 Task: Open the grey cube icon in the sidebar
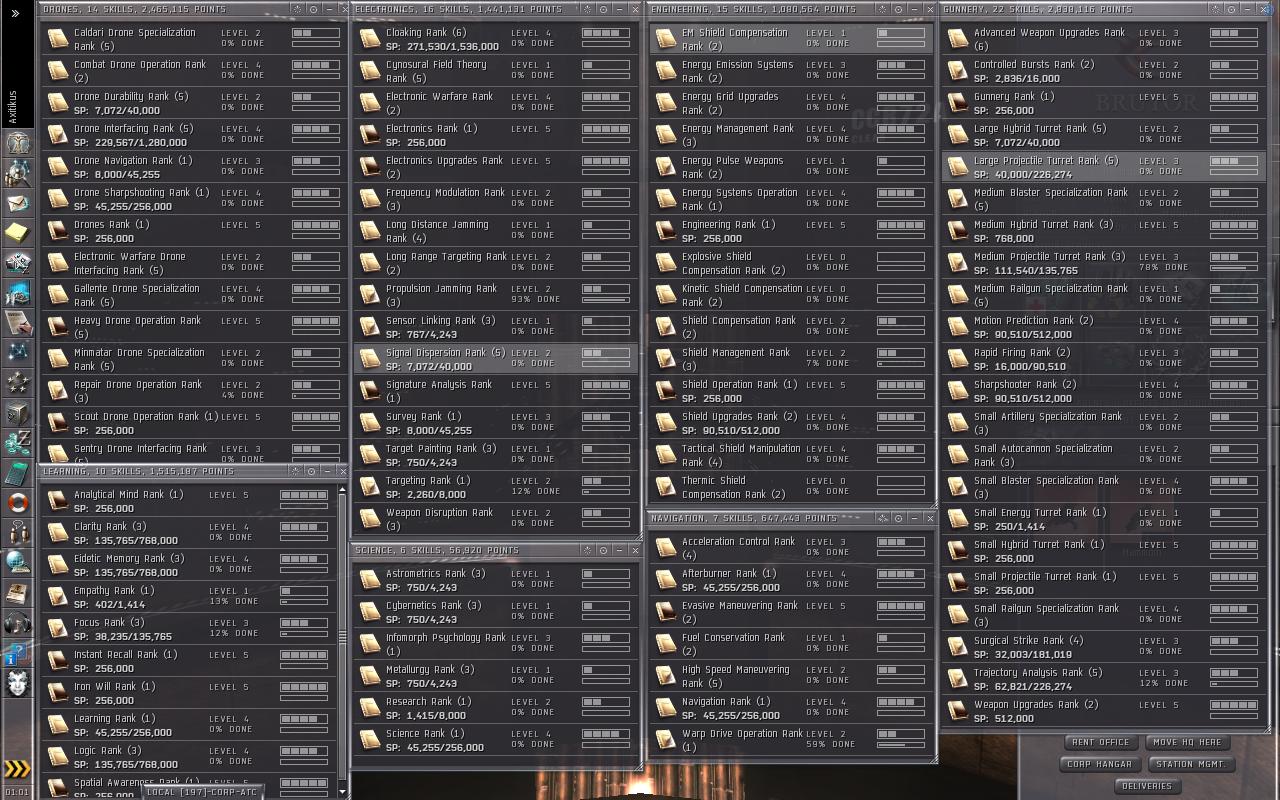point(18,413)
